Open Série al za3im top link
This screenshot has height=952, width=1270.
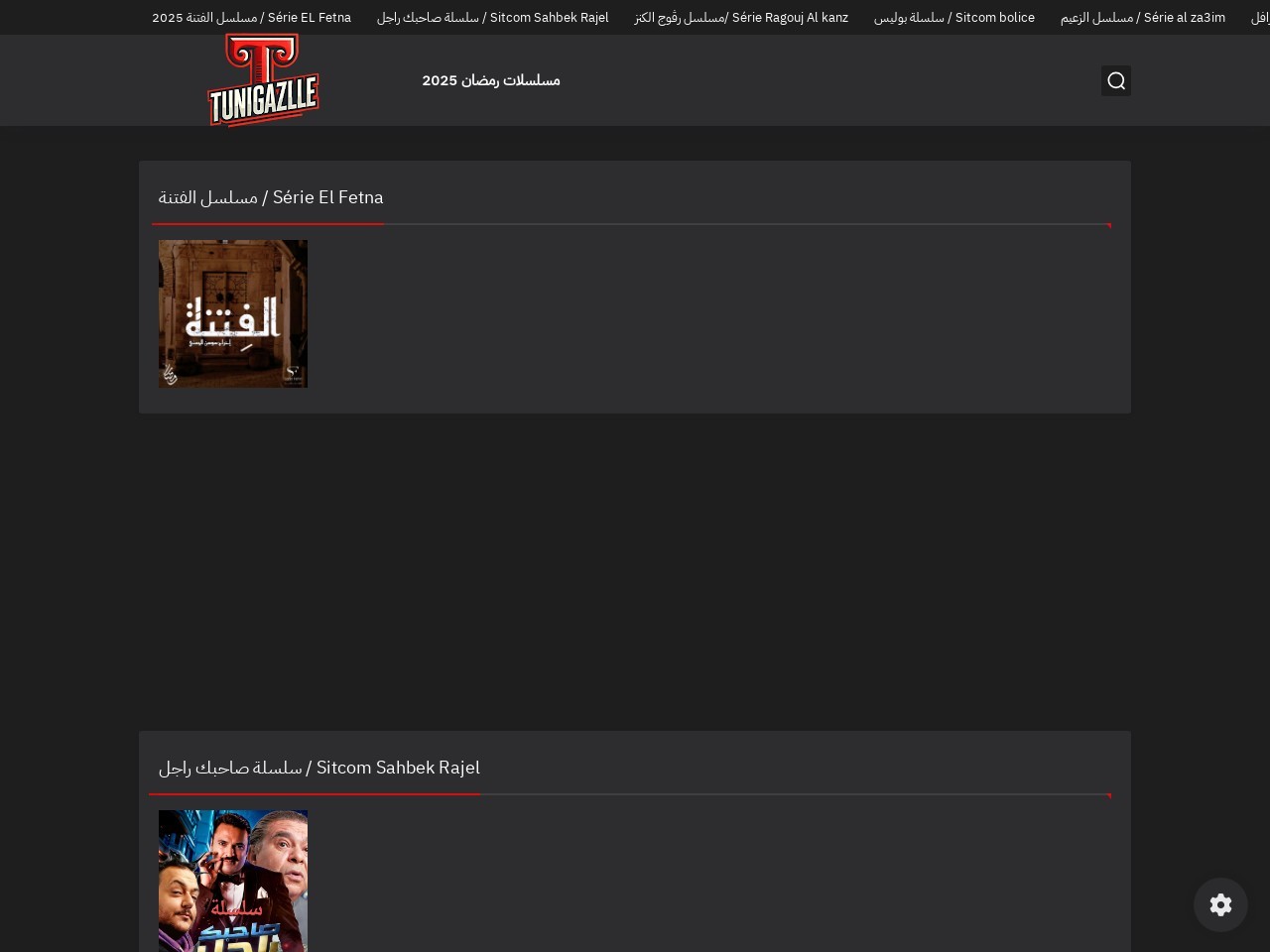(x=1143, y=18)
